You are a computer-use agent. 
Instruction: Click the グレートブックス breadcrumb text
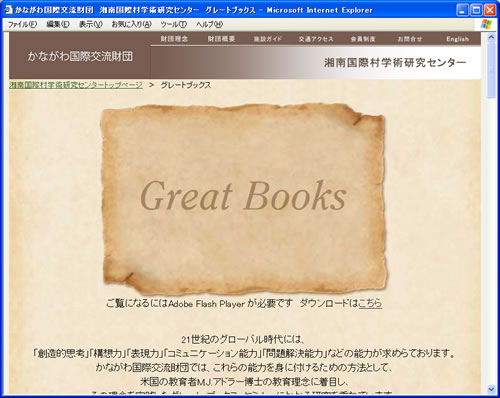click(186, 85)
